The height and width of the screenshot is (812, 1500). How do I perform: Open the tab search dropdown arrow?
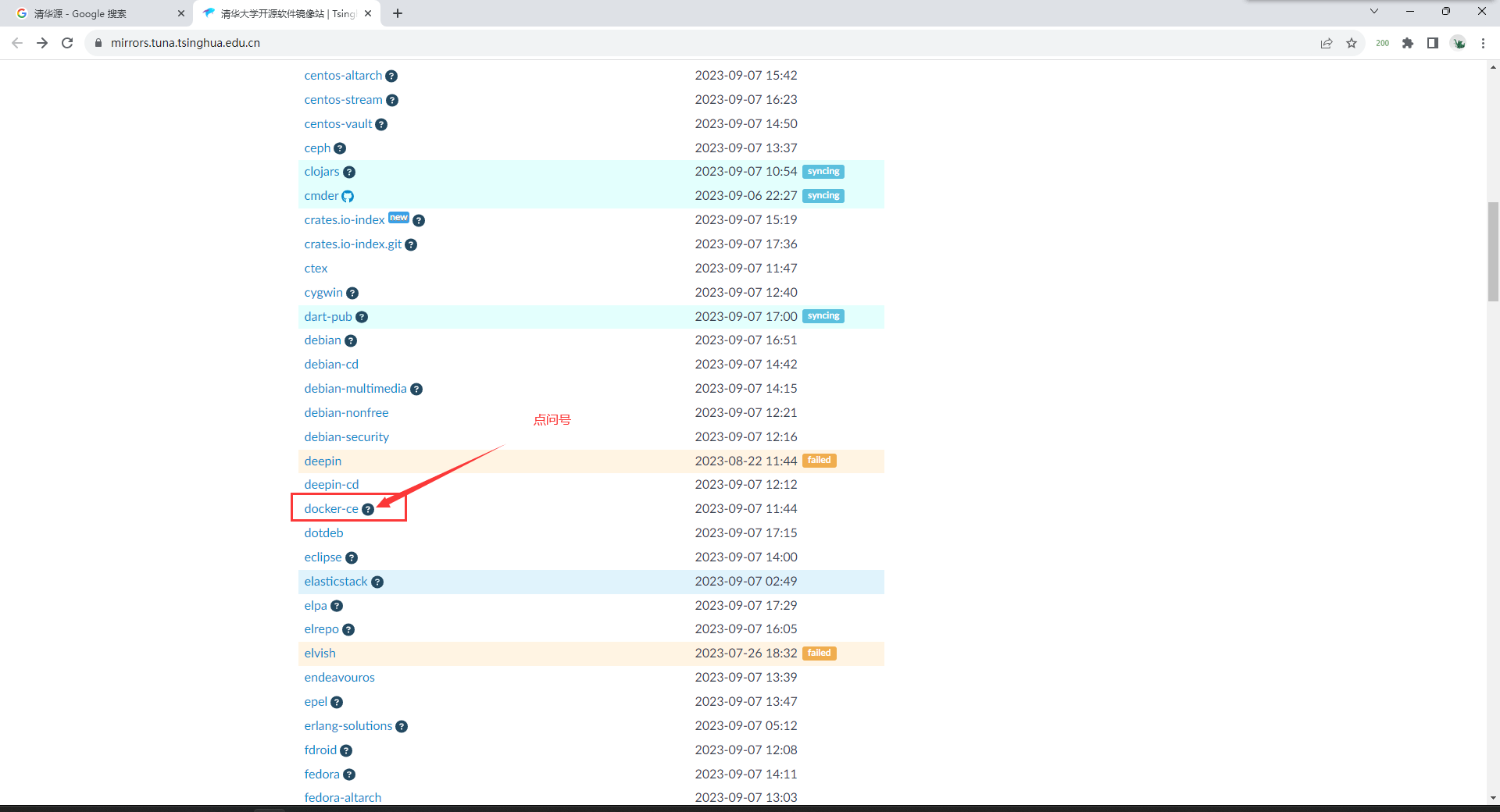1374,12
